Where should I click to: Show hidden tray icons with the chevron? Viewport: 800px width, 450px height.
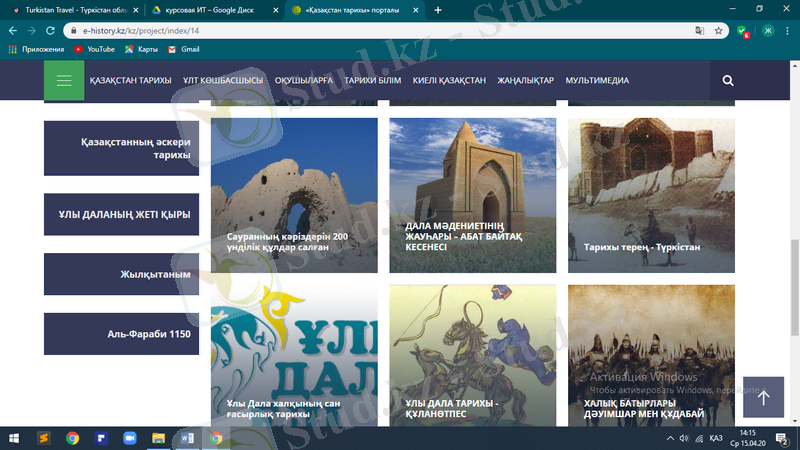(670, 438)
